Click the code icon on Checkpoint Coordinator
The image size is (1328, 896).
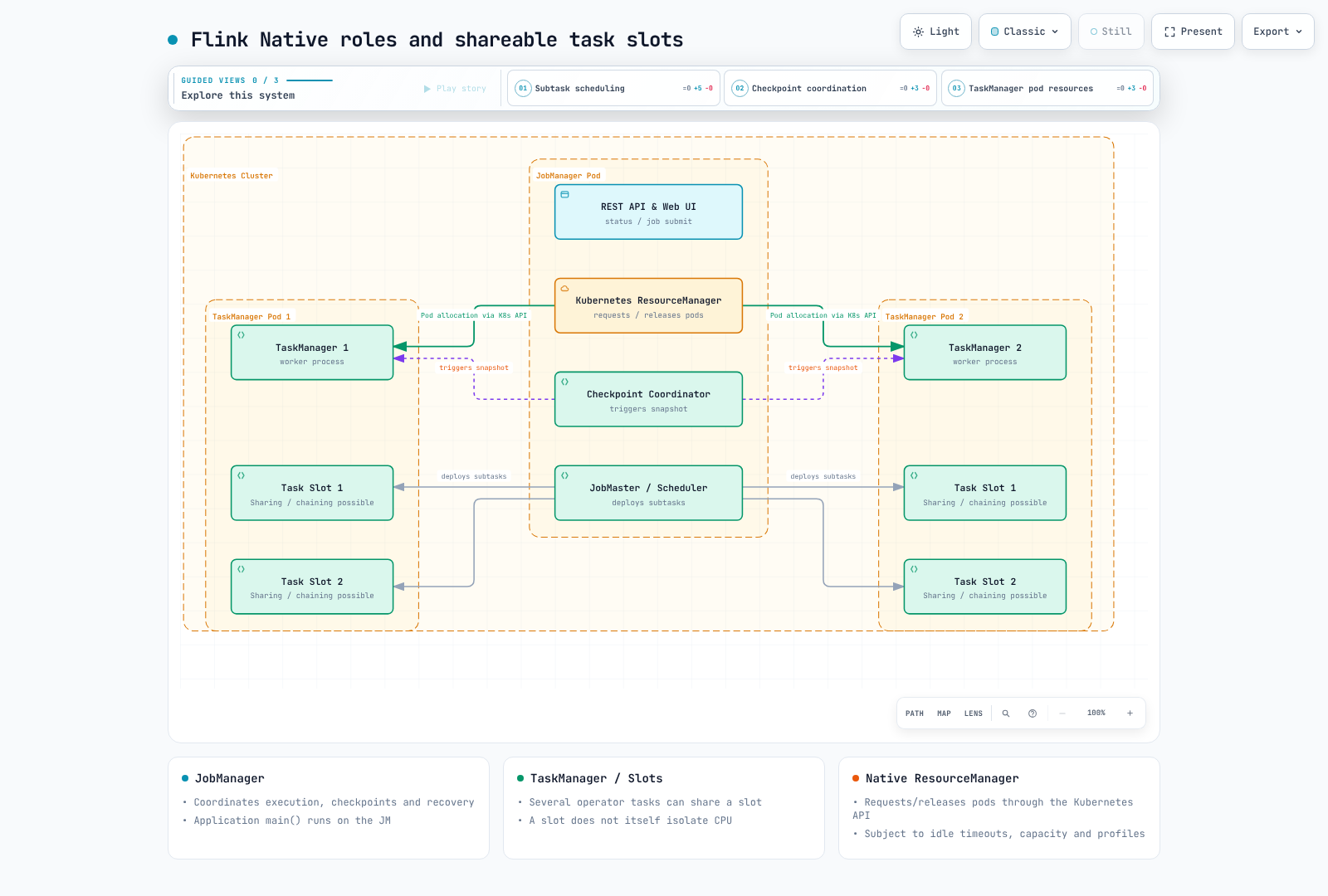coord(565,382)
